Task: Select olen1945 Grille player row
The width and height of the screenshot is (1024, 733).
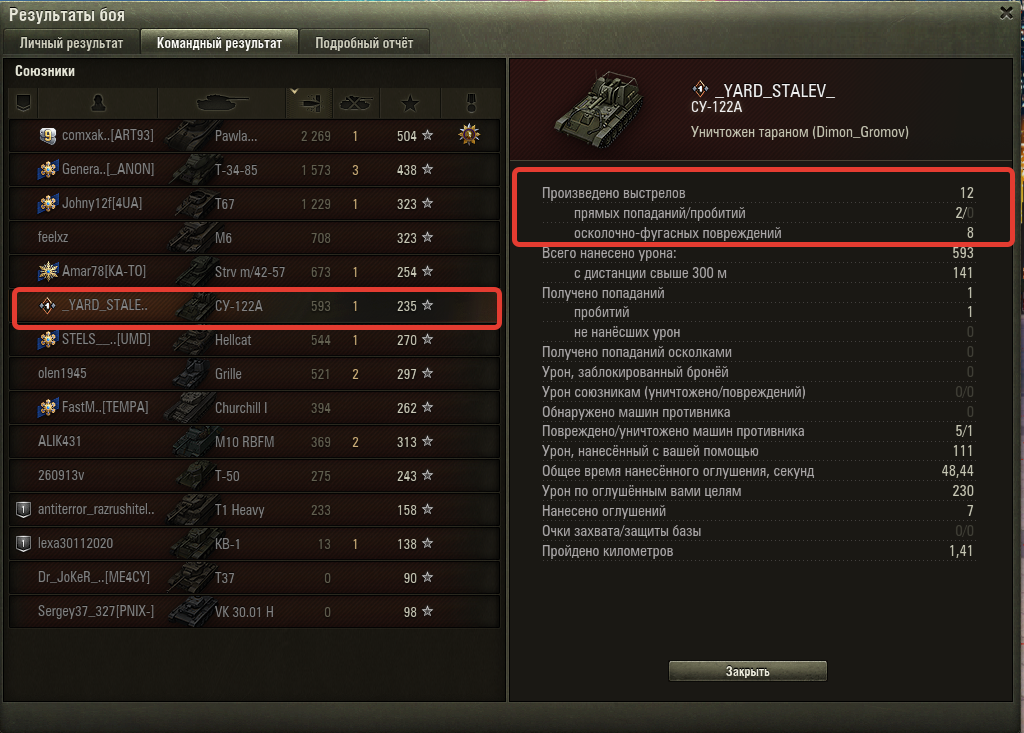Action: [255, 374]
